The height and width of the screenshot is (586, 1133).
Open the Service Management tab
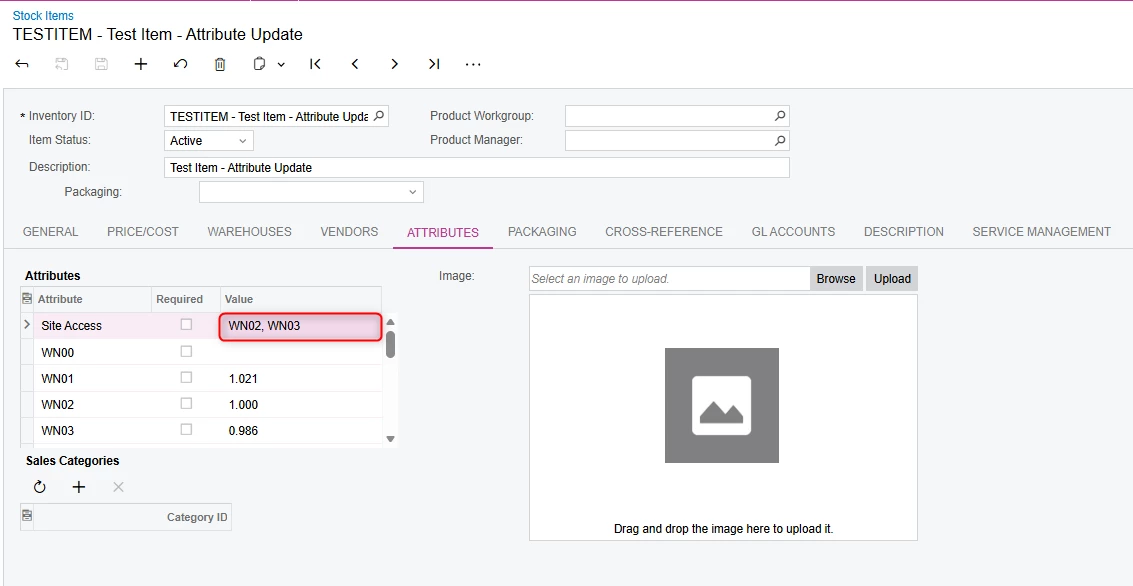coord(1041,232)
